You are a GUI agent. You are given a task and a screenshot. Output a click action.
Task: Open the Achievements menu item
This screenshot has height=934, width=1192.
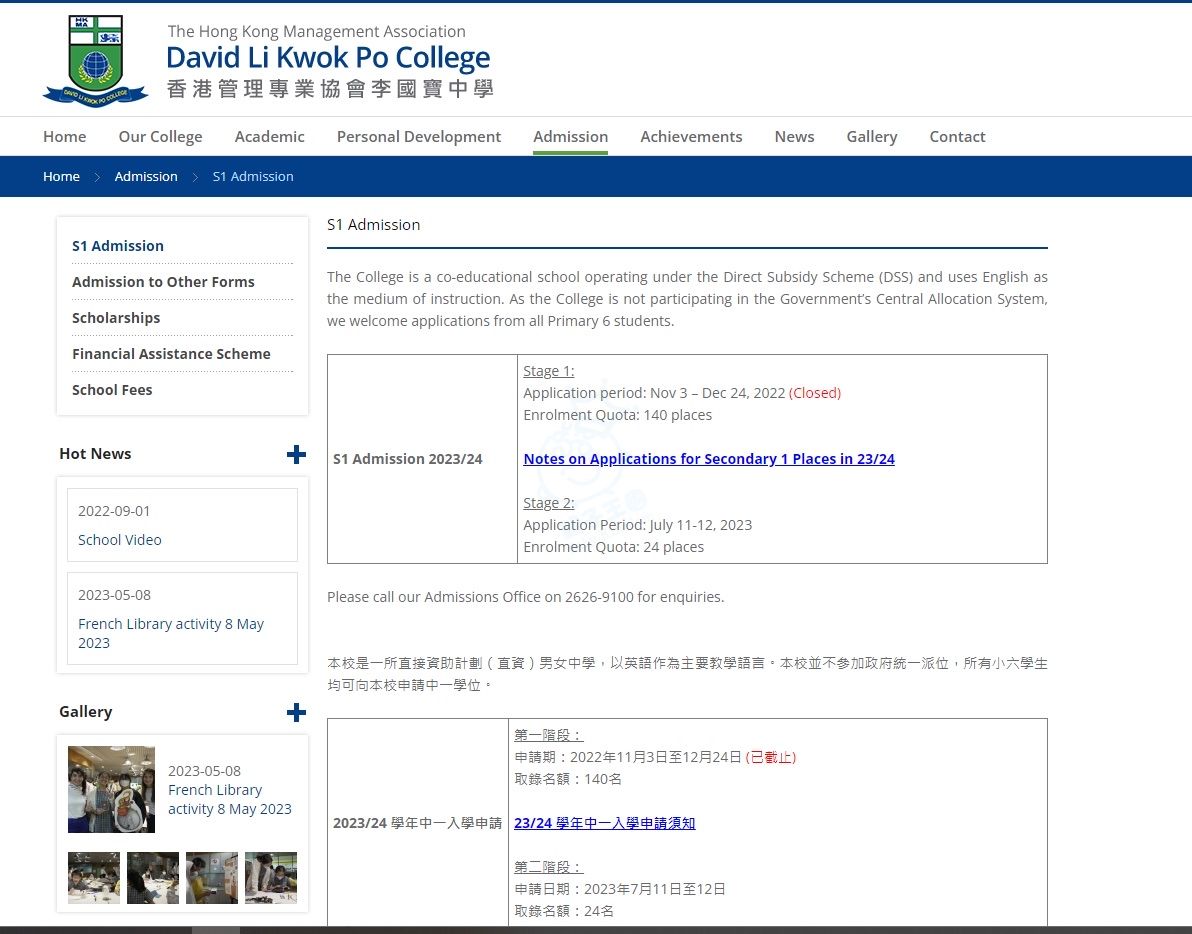tap(691, 137)
